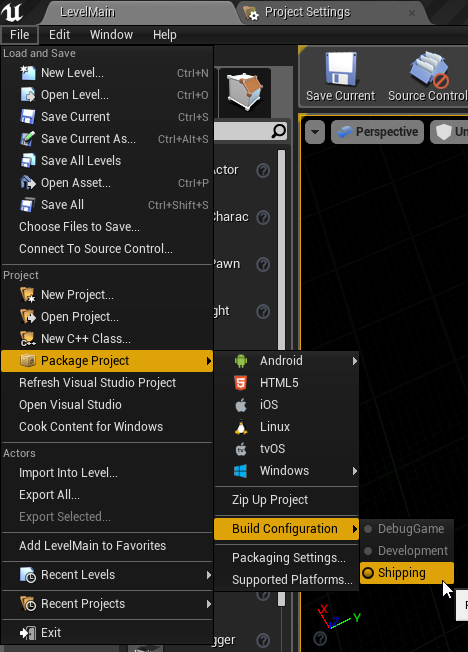The height and width of the screenshot is (652, 468).
Task: Open Supported Platforms
Action: [286, 580]
